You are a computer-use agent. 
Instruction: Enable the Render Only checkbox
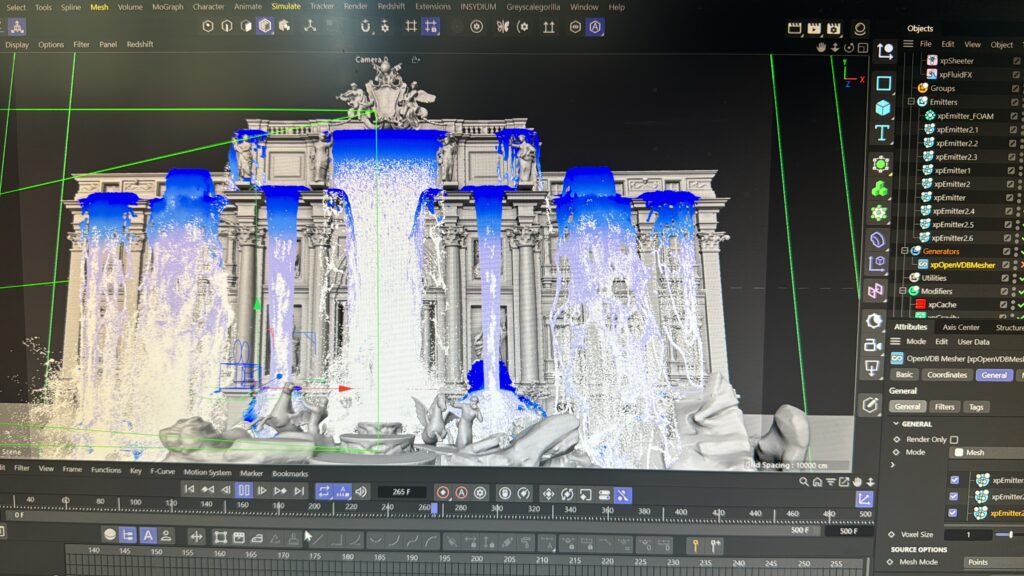[x=953, y=439]
